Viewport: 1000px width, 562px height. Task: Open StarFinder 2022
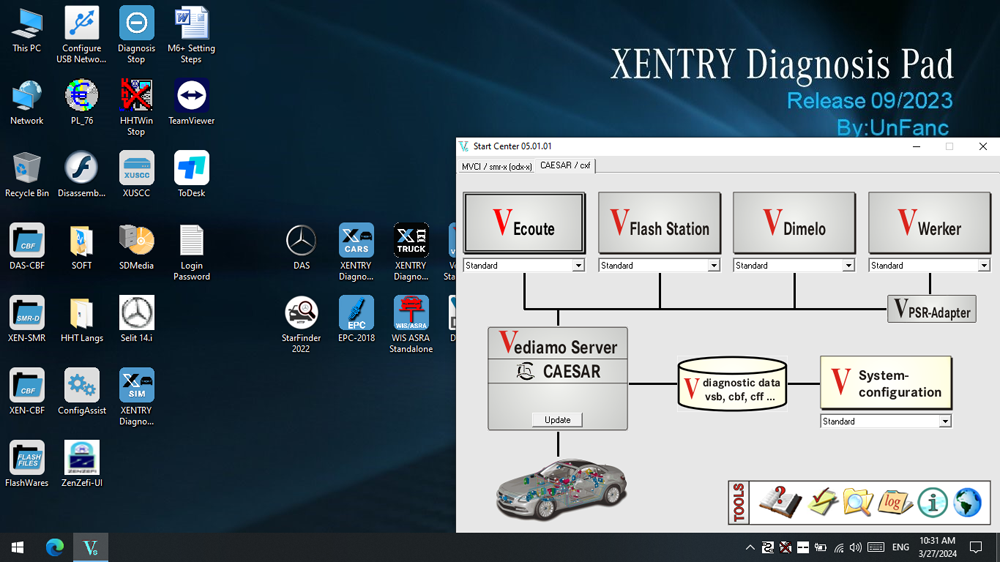point(301,325)
